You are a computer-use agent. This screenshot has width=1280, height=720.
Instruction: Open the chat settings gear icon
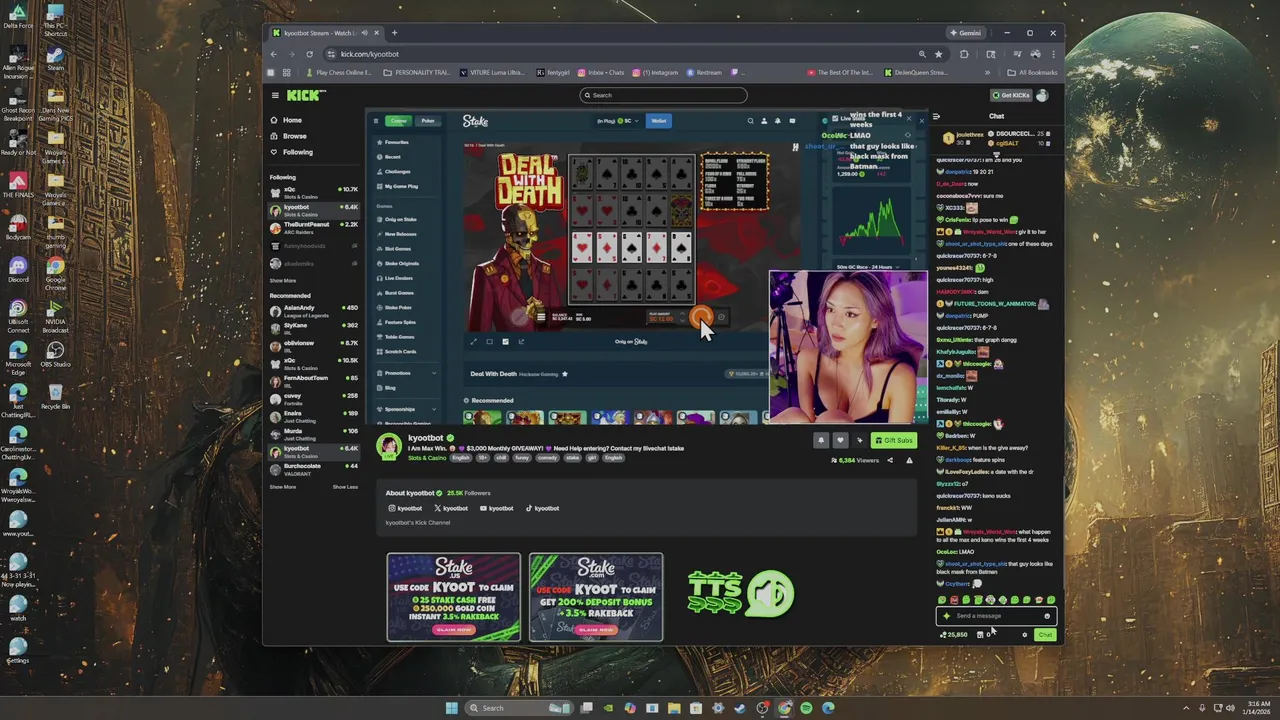(1024, 635)
